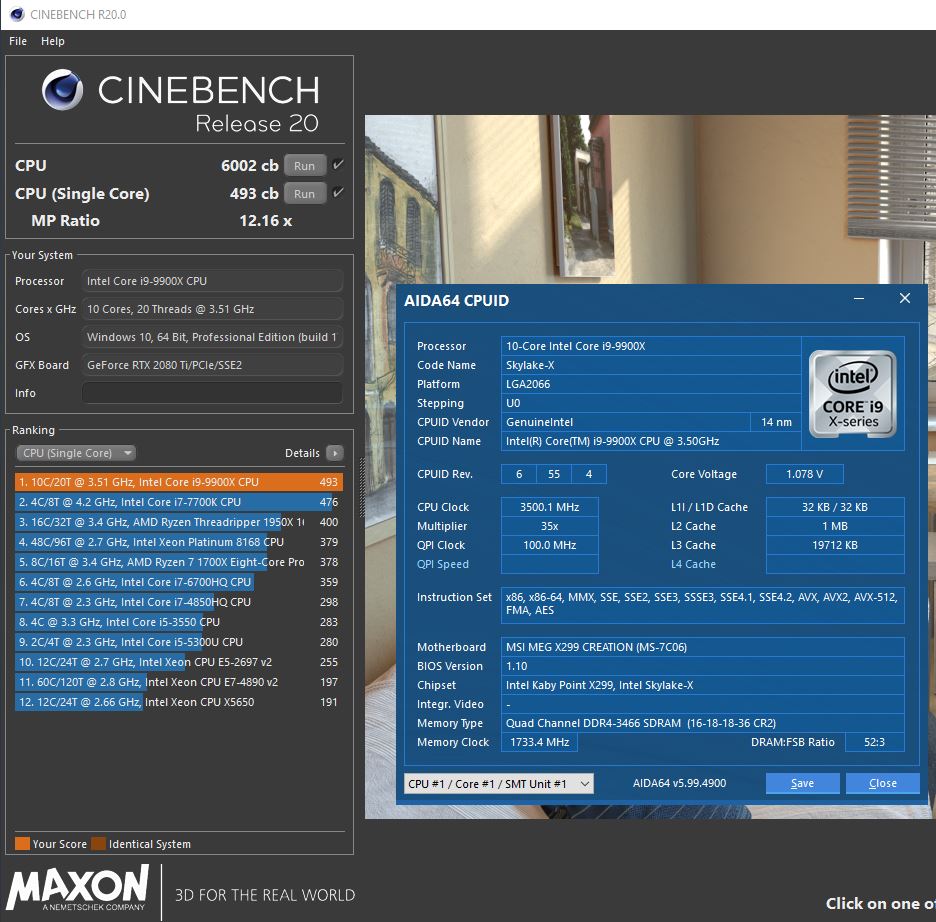Open the File menu
The height and width of the screenshot is (922, 936).
pyautogui.click(x=18, y=41)
